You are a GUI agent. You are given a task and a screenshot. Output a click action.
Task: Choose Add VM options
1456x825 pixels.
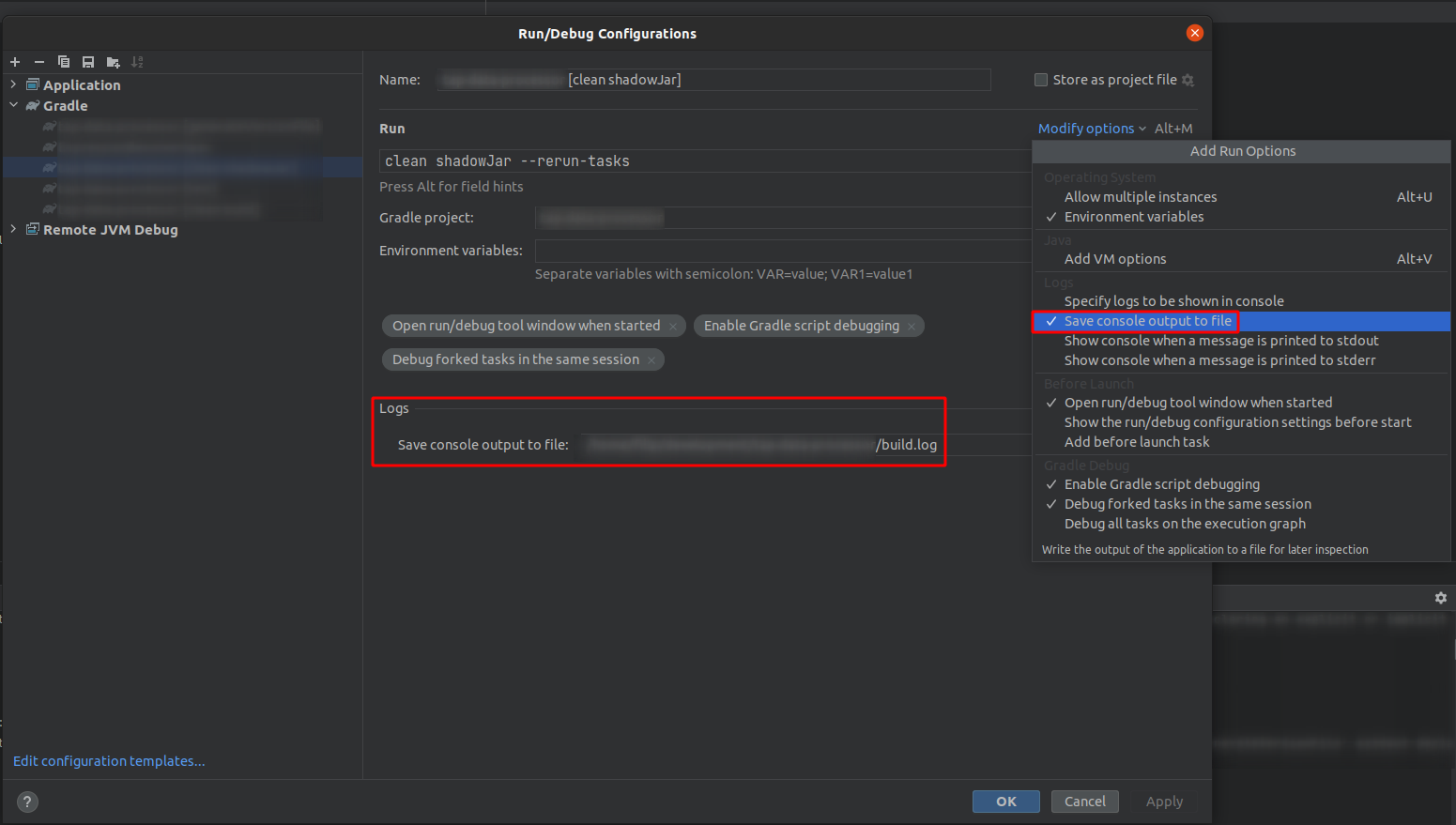pyautogui.click(x=1241, y=259)
